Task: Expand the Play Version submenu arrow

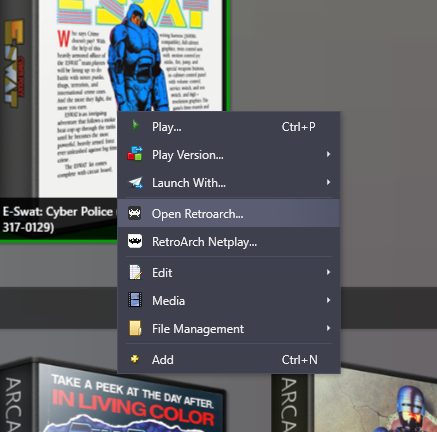Action: coord(328,154)
